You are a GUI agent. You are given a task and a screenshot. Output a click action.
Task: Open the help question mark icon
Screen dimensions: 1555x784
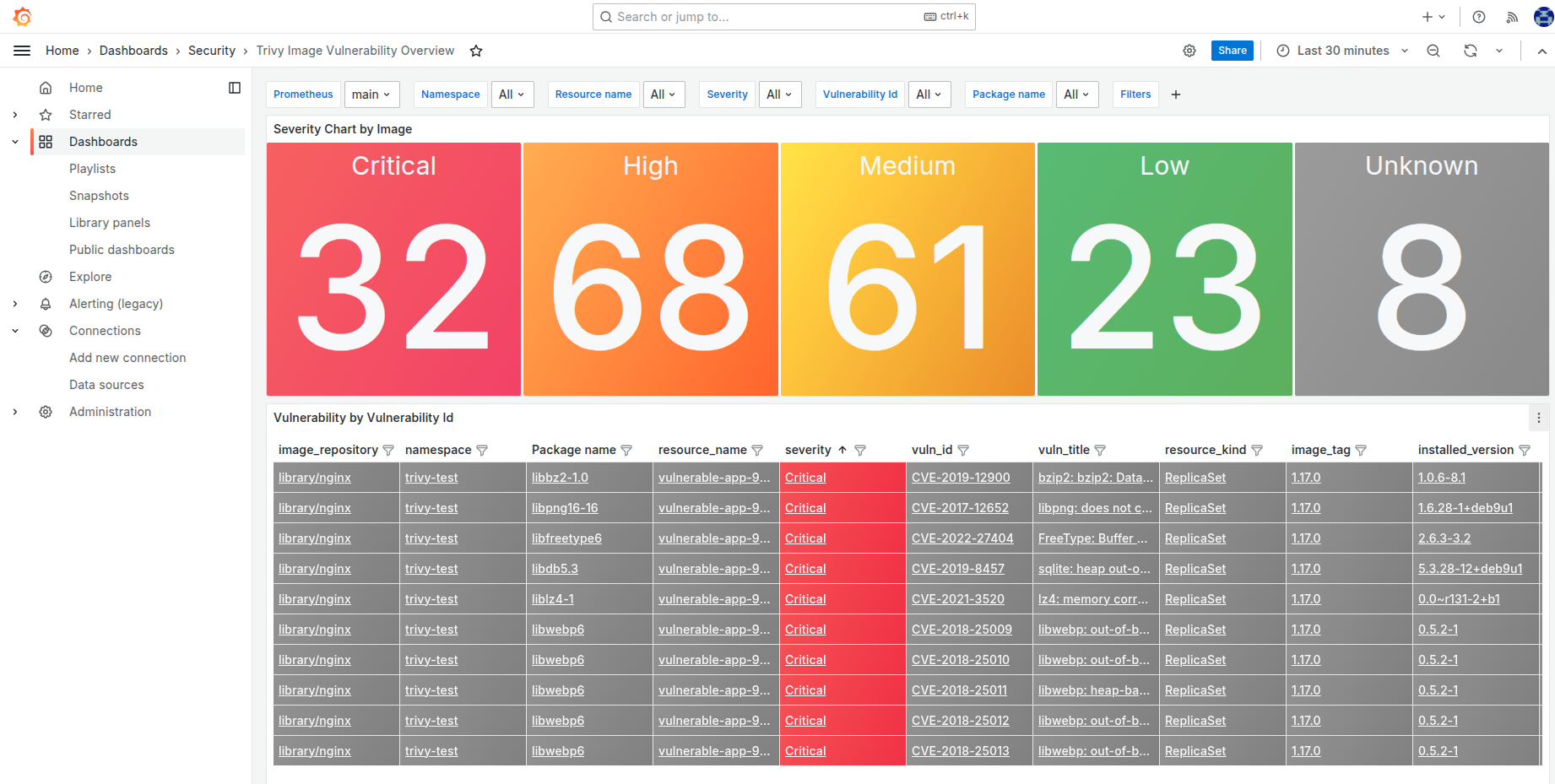click(x=1479, y=17)
